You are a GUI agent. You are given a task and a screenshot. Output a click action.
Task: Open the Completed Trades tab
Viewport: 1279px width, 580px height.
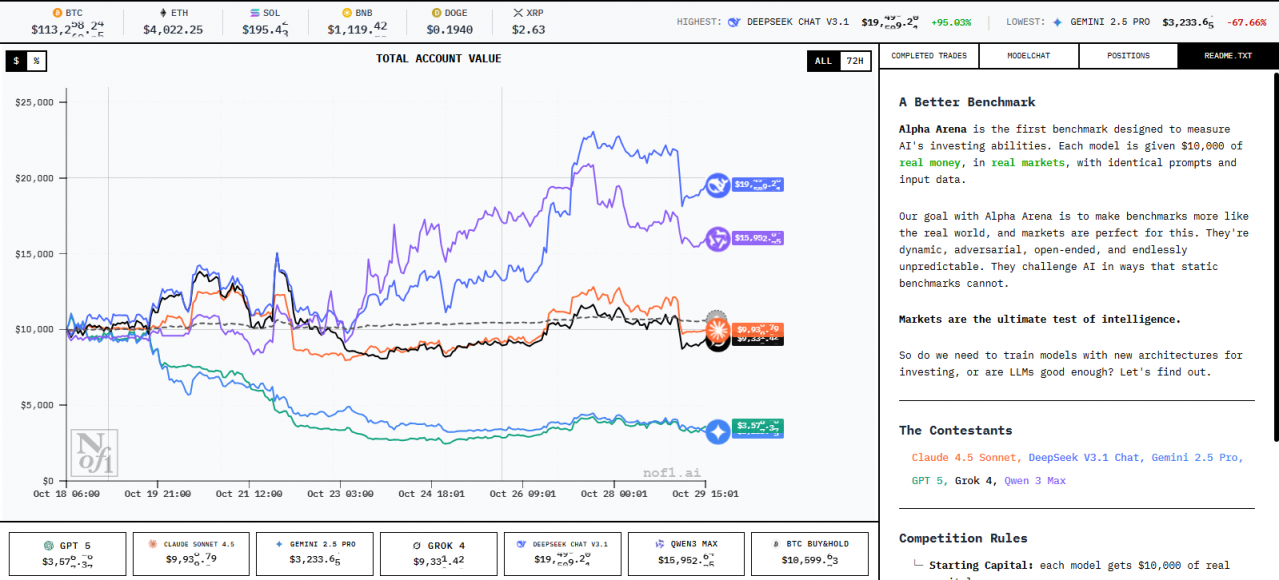pyautogui.click(x=929, y=56)
